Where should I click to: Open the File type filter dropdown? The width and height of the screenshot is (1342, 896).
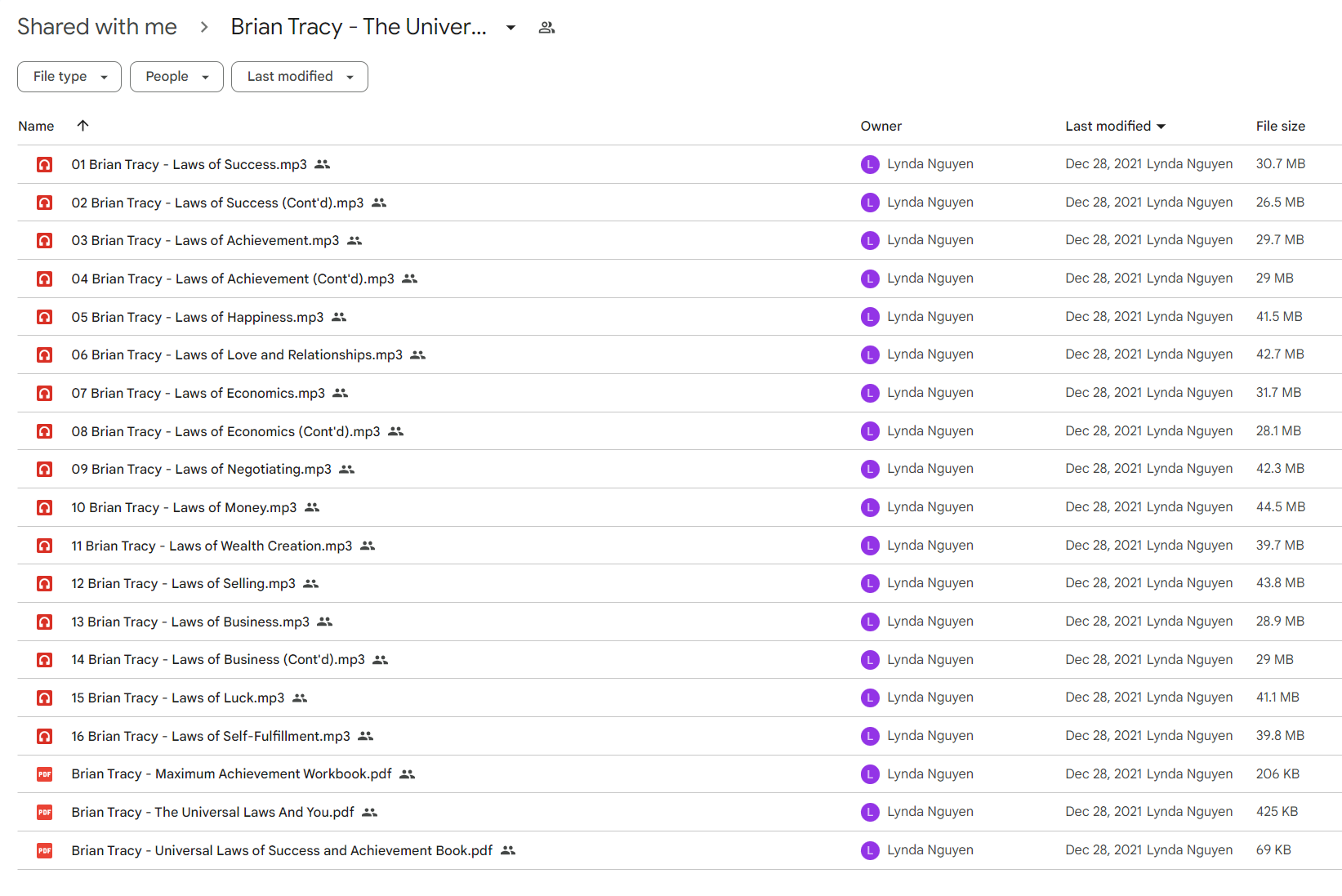pos(69,77)
